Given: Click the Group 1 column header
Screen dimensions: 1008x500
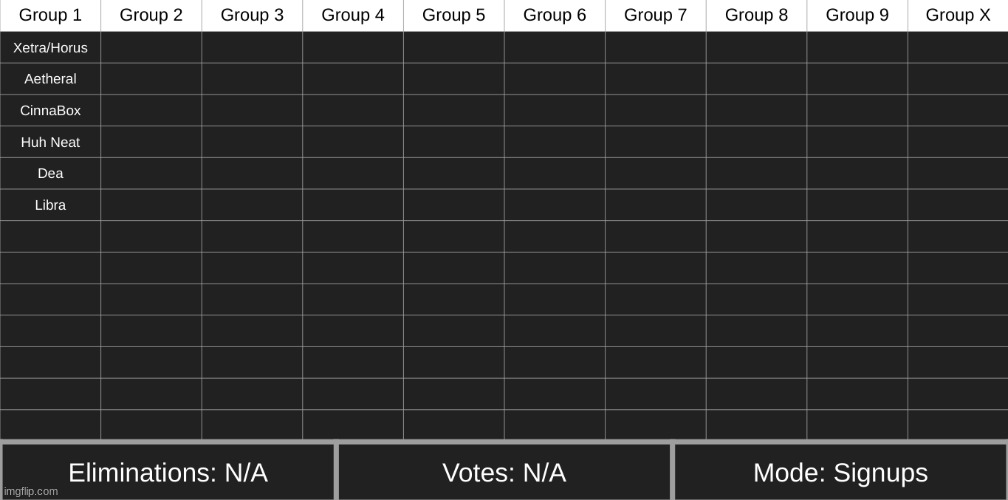Looking at the screenshot, I should click(x=50, y=15).
